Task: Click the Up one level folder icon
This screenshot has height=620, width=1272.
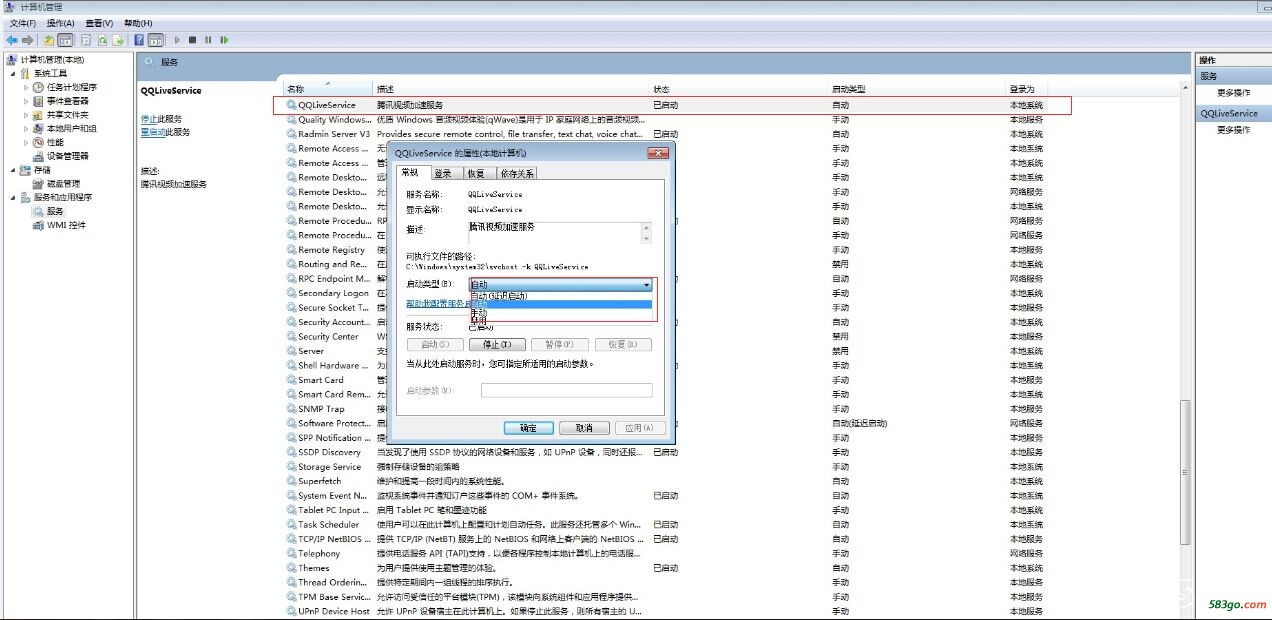Action: pos(49,40)
